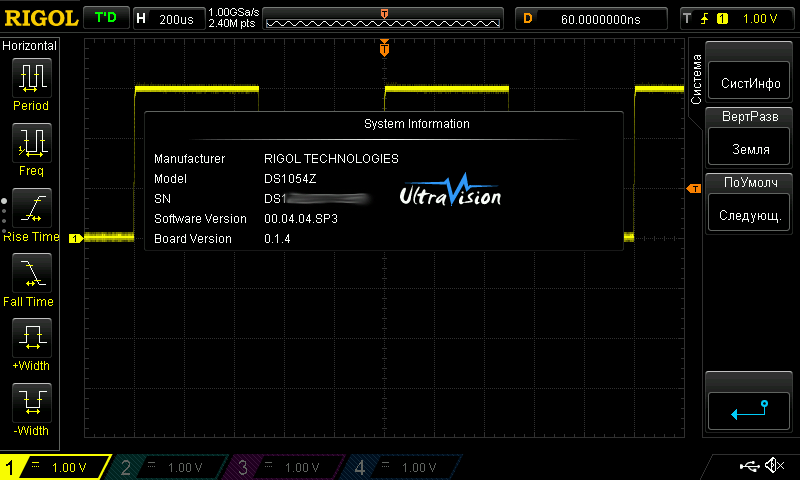800x480 pixels.
Task: Click the waveform memory overview bar
Action: point(383,19)
